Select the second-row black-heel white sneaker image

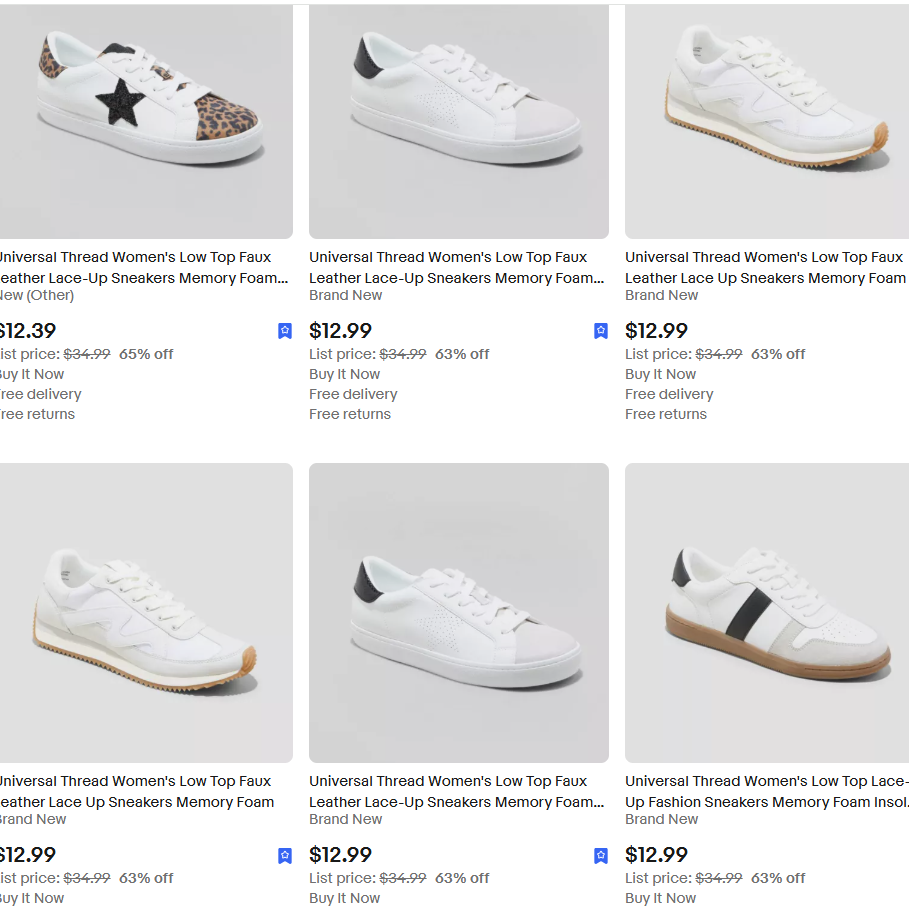tap(459, 612)
